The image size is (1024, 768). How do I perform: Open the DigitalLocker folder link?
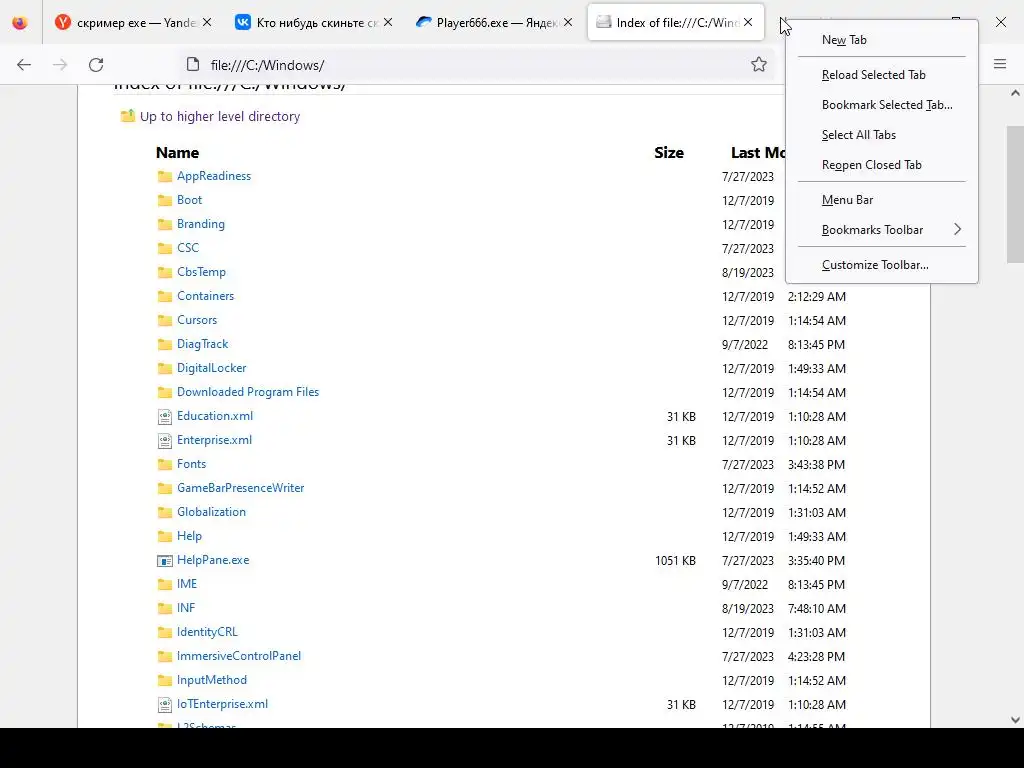[212, 368]
